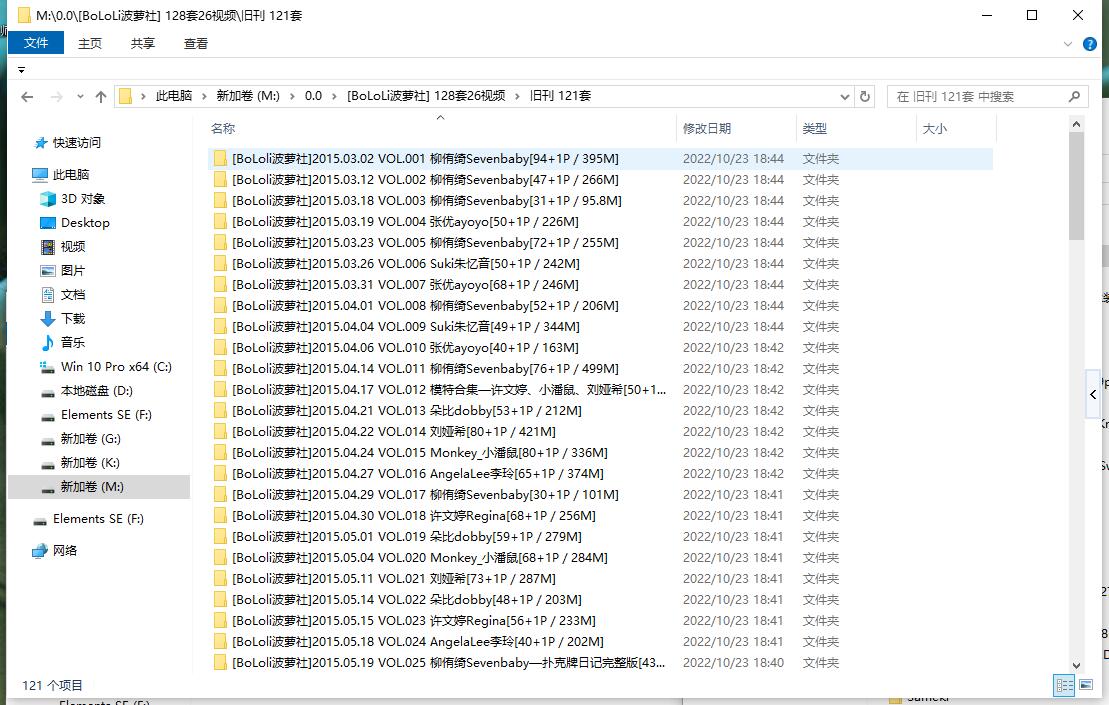Open 本地磁盘 (D:) drive
Image resolution: width=1109 pixels, height=705 pixels.
click(x=96, y=391)
